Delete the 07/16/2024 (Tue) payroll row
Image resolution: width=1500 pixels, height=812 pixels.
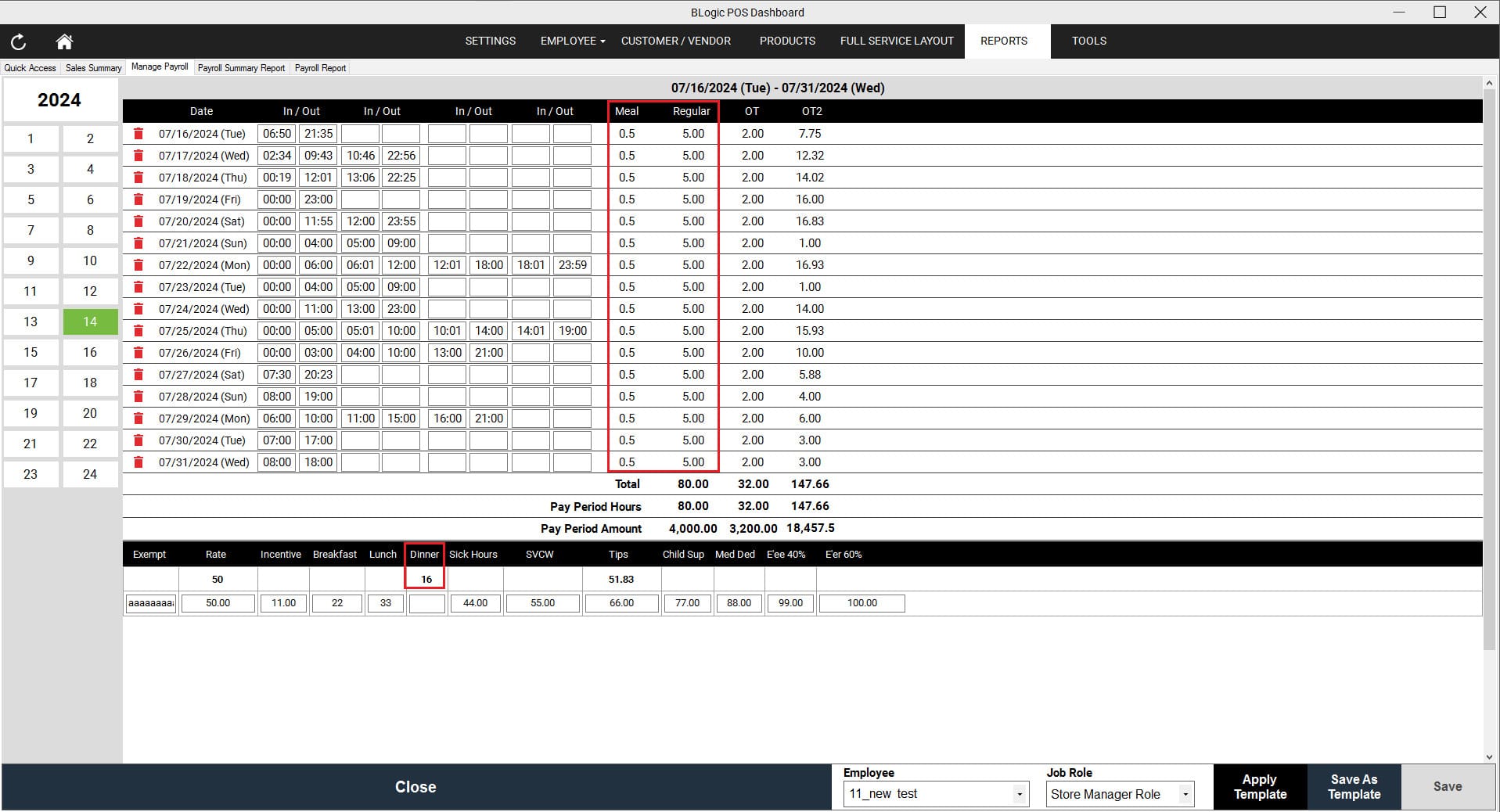coord(138,134)
